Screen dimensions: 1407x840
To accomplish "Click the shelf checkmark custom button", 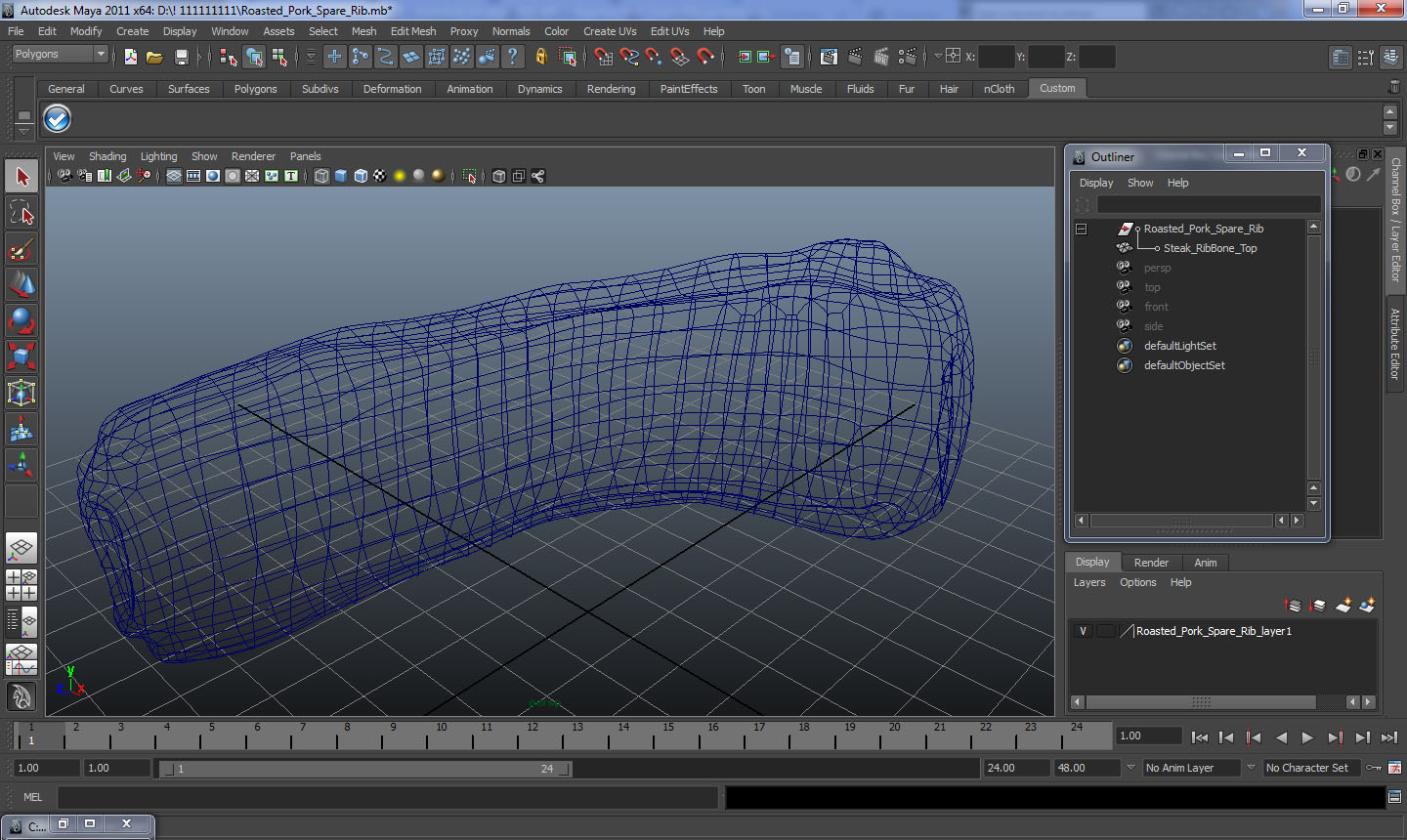I will pos(58,119).
